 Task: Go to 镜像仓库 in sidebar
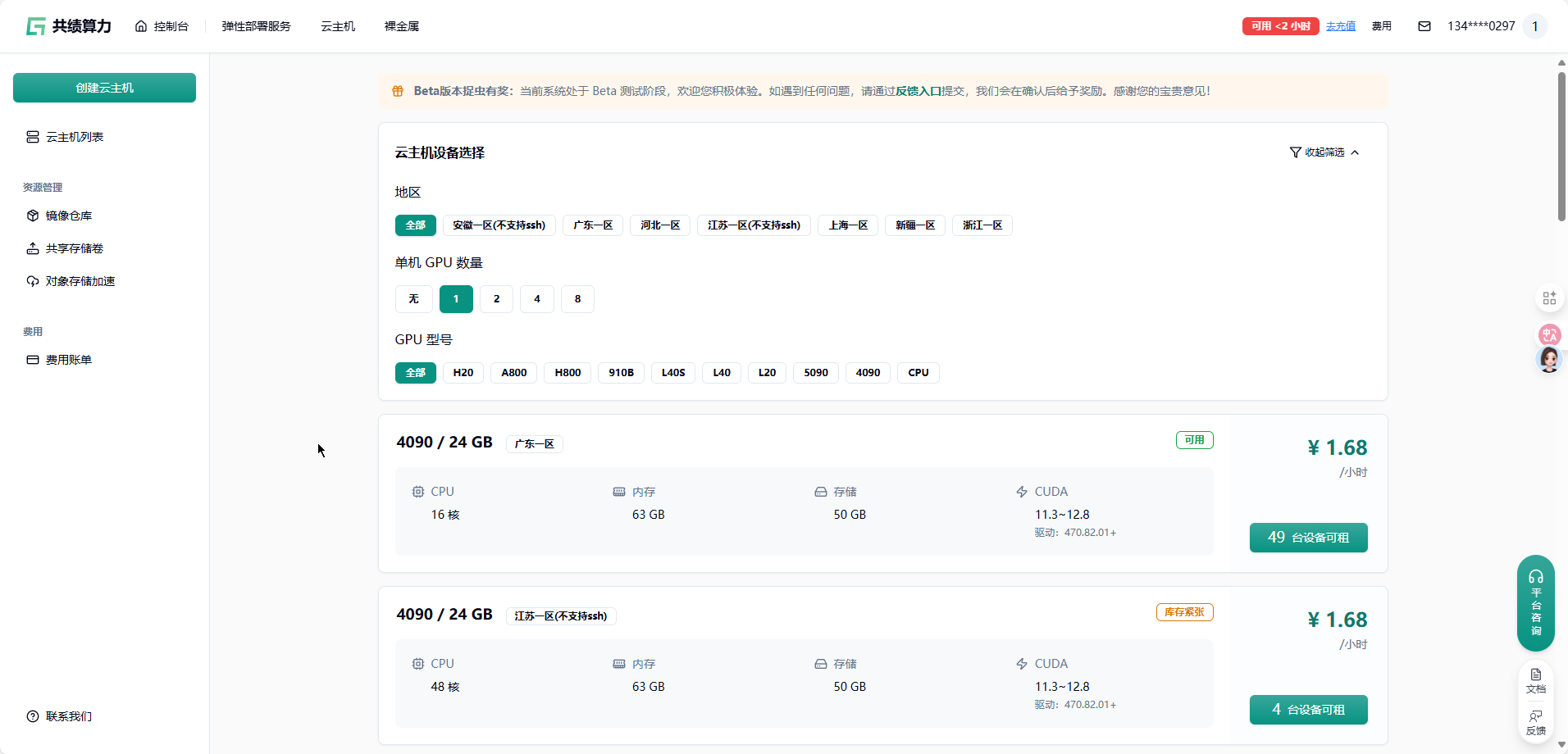tap(69, 216)
